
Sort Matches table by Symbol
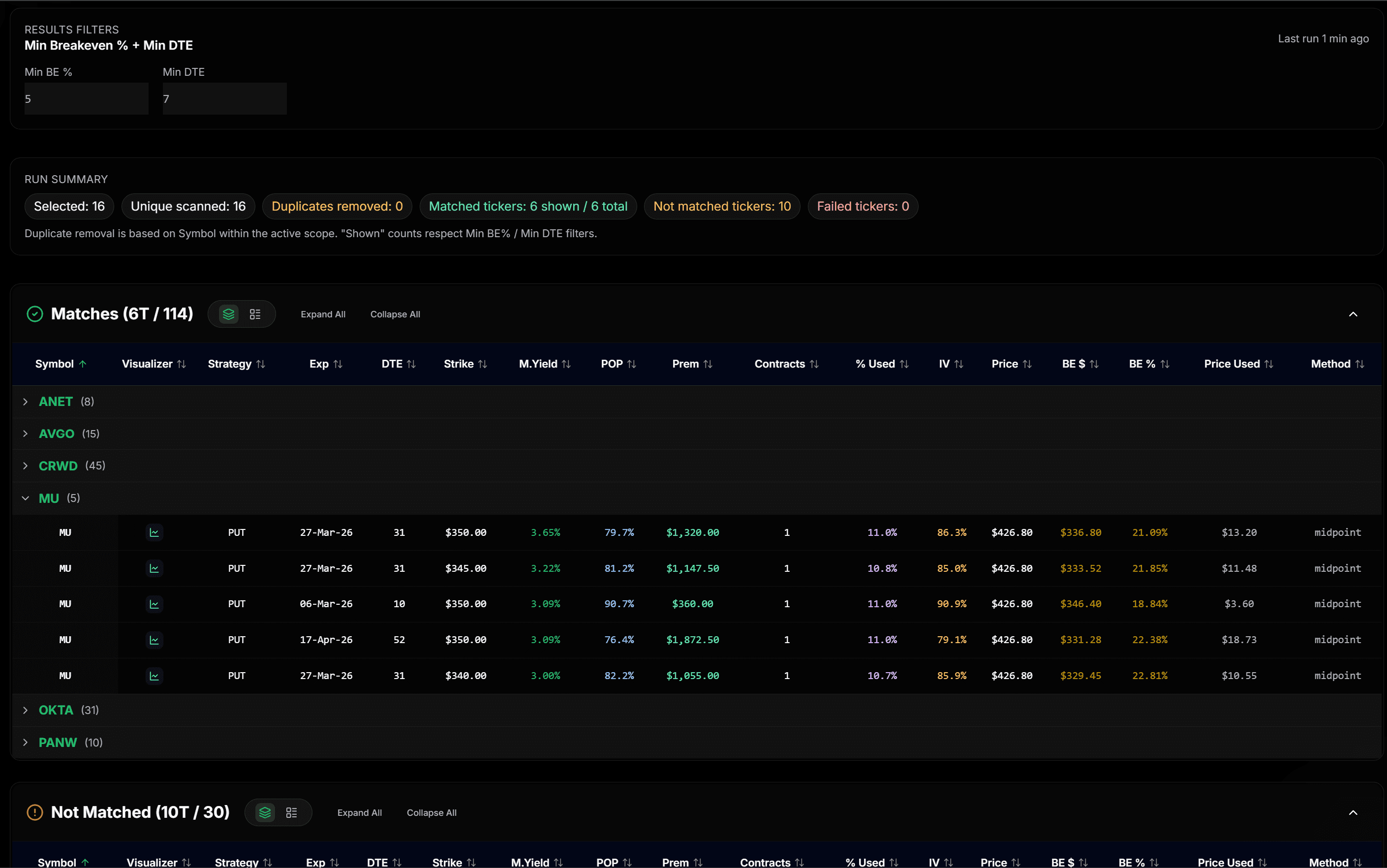61,364
